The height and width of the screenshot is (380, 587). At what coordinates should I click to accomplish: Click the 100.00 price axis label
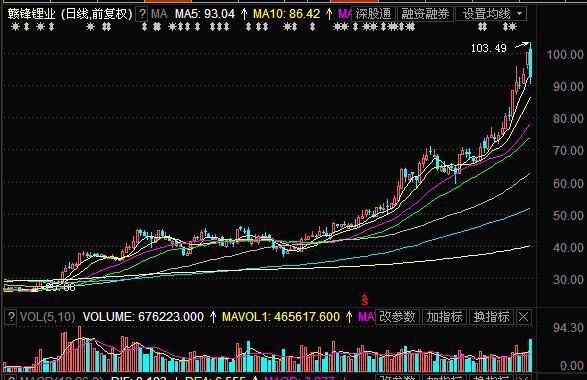pyautogui.click(x=565, y=55)
